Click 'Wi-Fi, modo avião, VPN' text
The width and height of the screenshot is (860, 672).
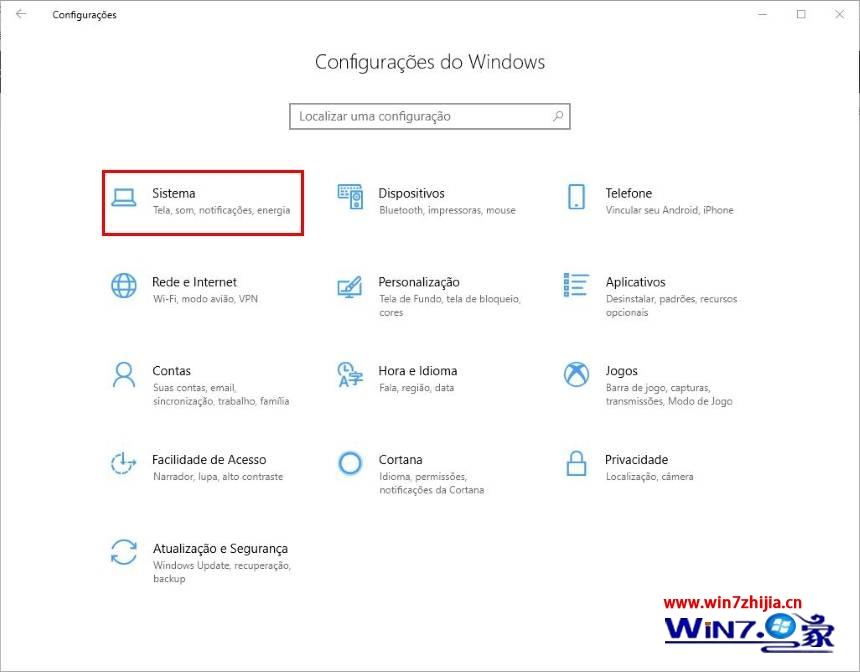pos(205,299)
